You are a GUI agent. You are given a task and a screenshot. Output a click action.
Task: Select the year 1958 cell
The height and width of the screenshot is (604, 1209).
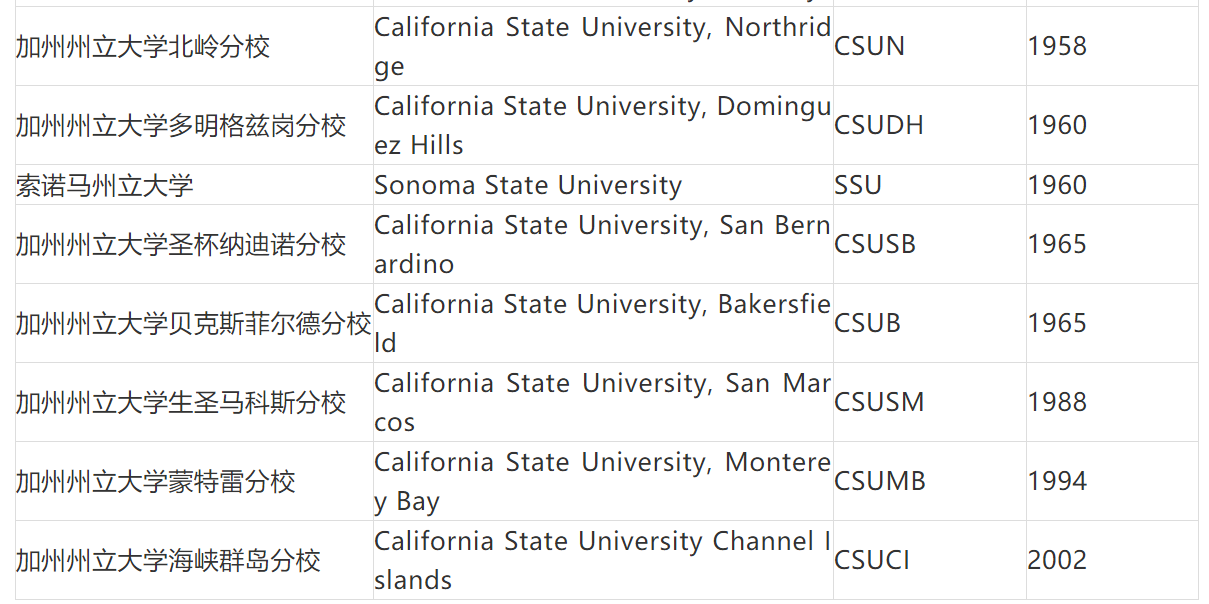(1056, 46)
